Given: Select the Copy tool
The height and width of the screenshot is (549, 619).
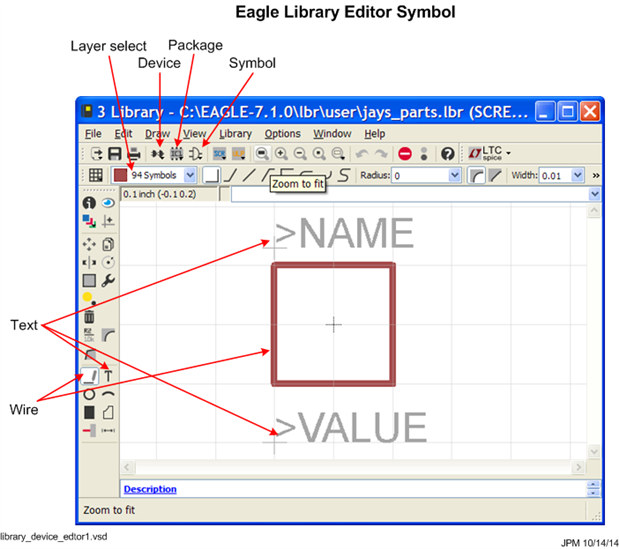Looking at the screenshot, I should (x=108, y=244).
